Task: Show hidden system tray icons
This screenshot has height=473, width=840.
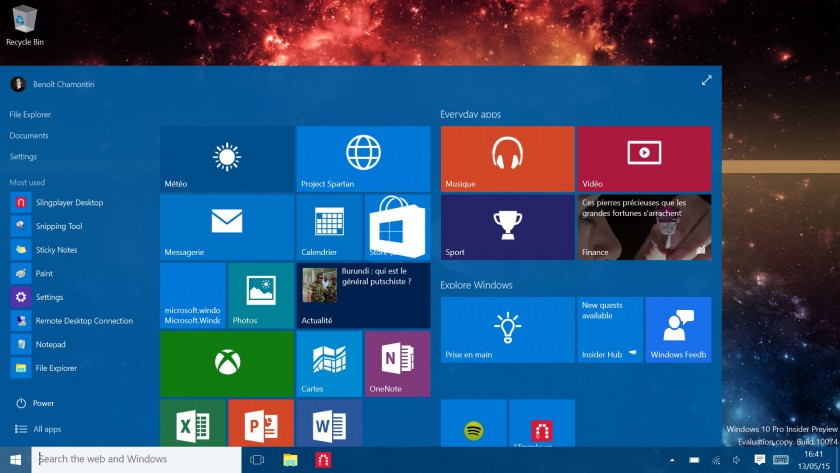Action: point(672,460)
